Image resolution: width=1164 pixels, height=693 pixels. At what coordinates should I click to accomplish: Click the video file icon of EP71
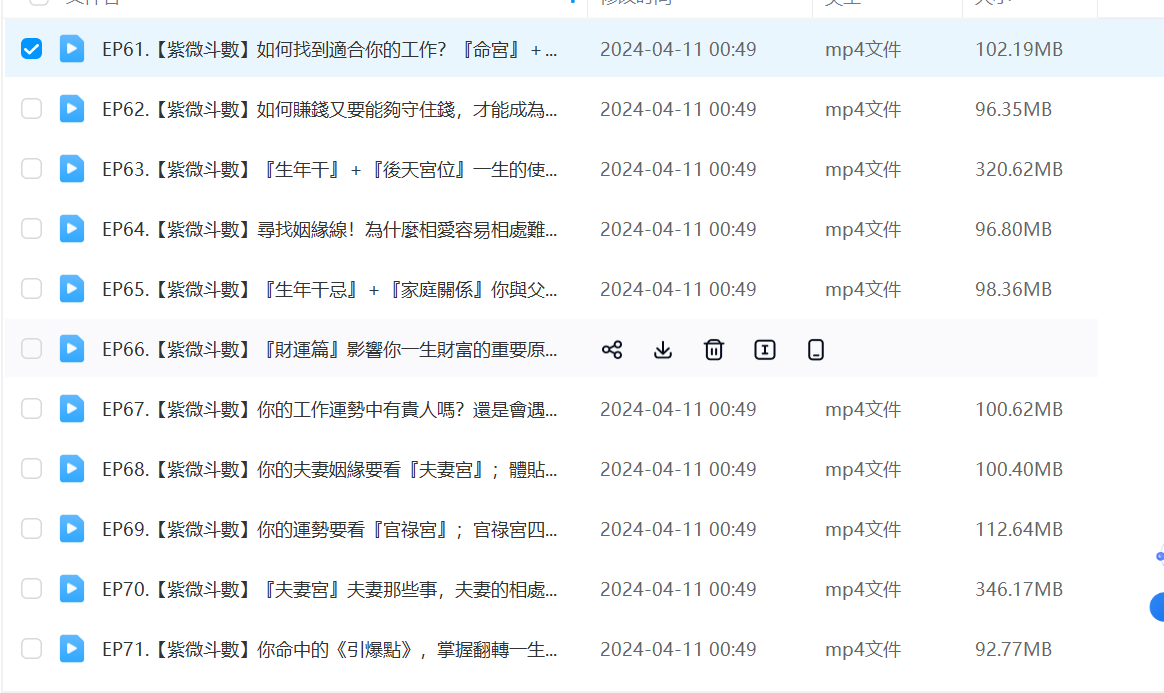pyautogui.click(x=72, y=649)
